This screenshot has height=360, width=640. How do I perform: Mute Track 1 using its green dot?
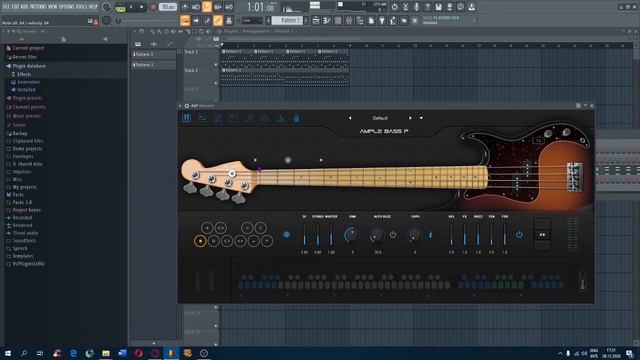coord(216,64)
